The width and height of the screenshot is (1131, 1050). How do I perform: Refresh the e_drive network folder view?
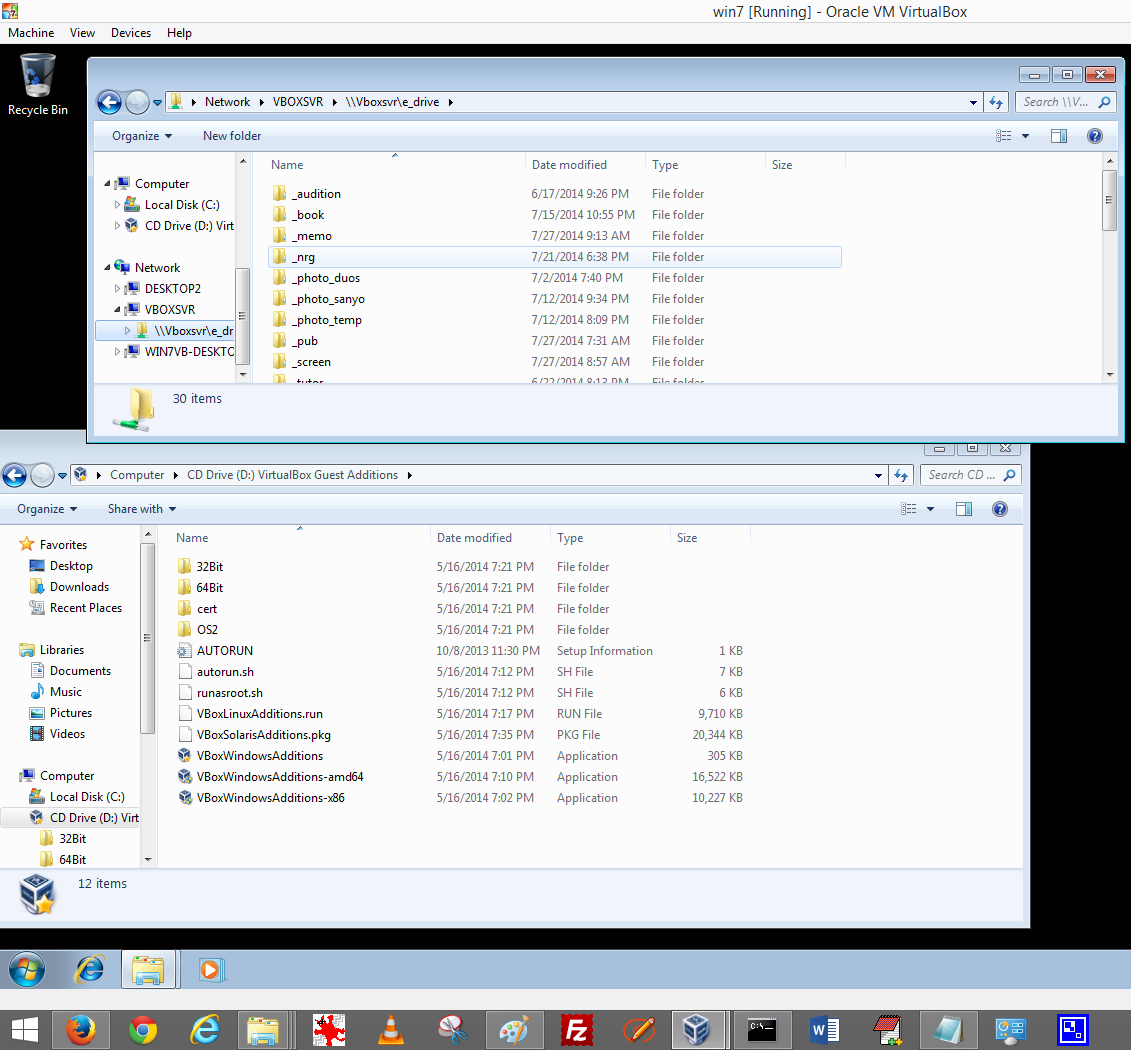(x=996, y=102)
